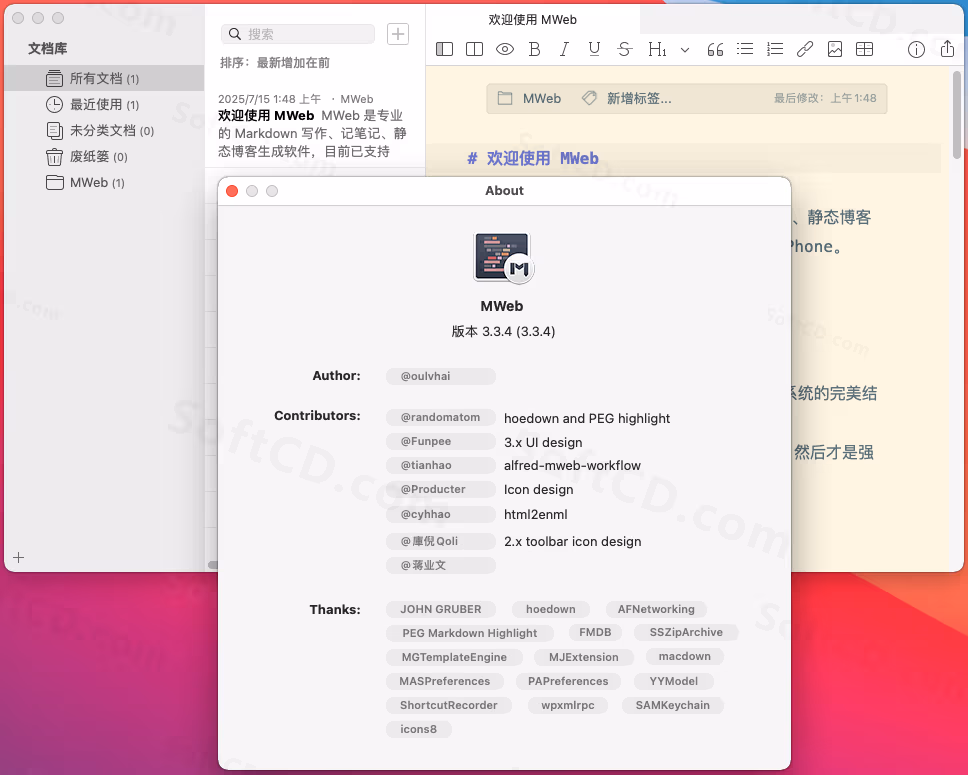Screen dimensions: 968x775
Task: Open 废纸篓 trash in the sidebar
Action: tap(104, 156)
